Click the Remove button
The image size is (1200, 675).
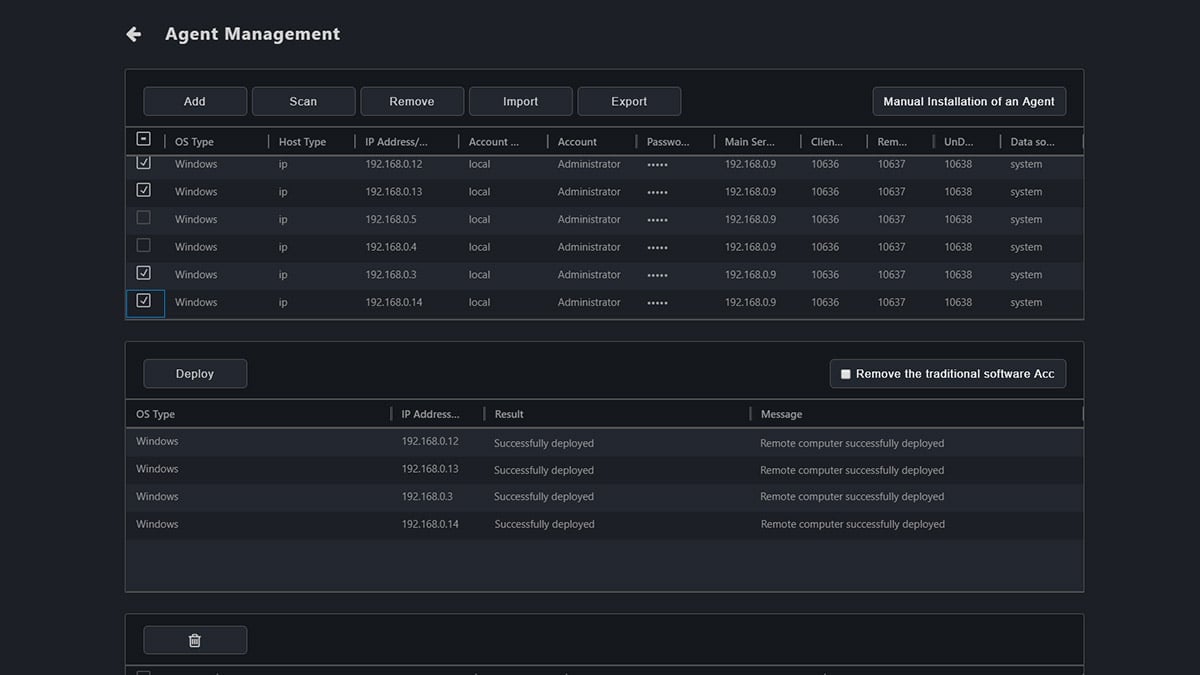click(x=412, y=101)
